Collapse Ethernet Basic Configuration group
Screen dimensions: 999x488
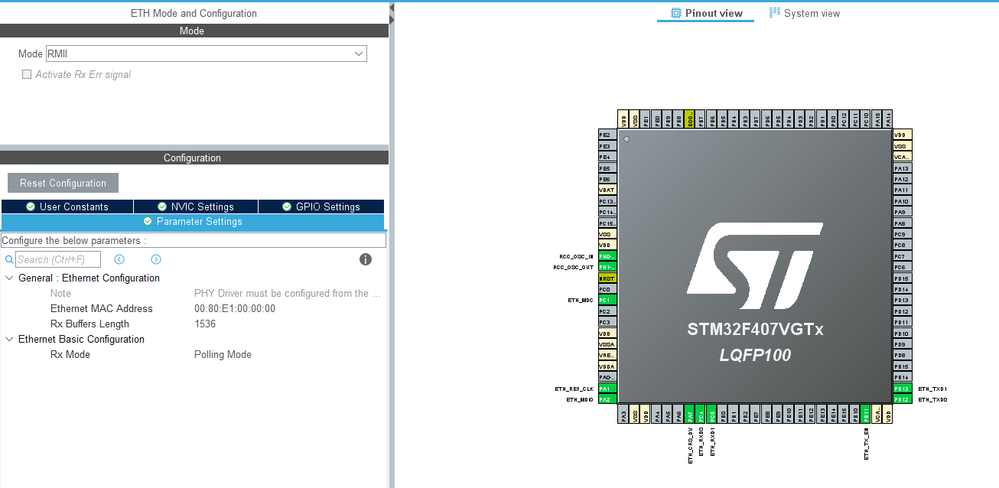pos(9,340)
